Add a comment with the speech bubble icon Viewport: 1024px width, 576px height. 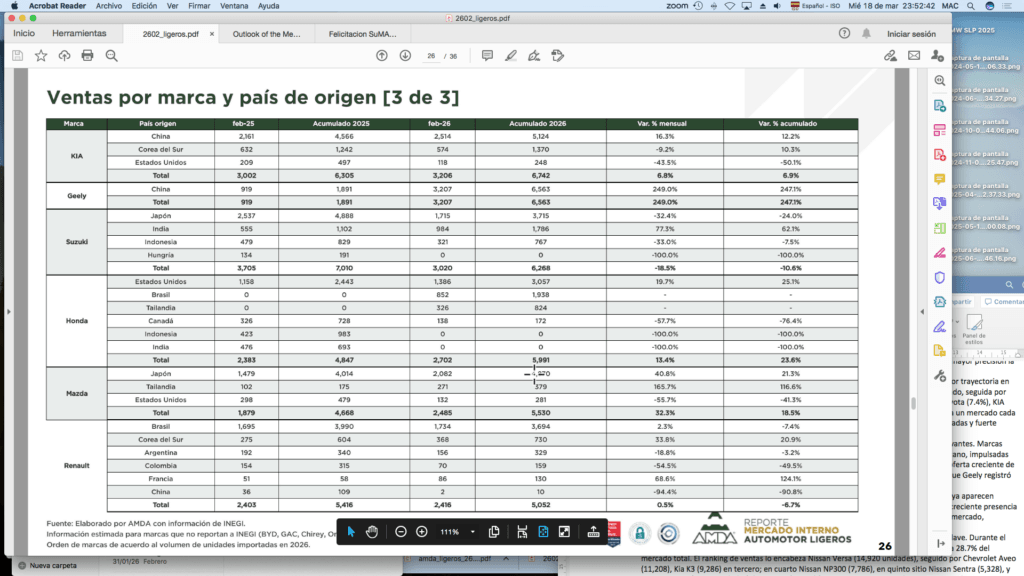click(x=487, y=55)
